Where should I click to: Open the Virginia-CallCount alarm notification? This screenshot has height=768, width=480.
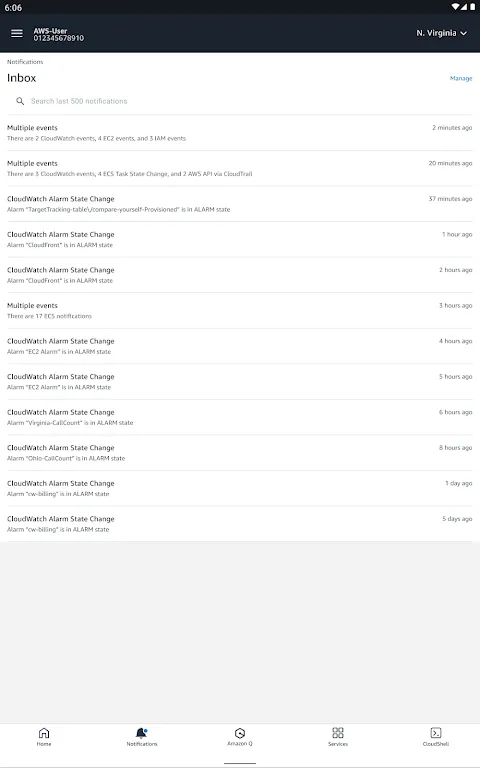(x=240, y=417)
